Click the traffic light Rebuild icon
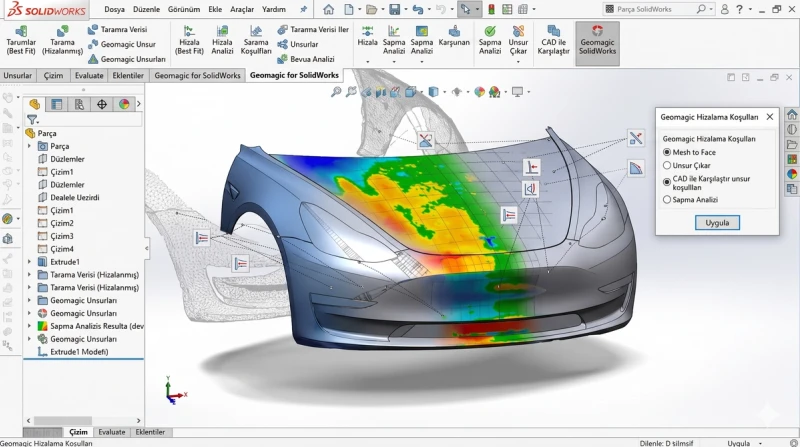 [x=492, y=9]
